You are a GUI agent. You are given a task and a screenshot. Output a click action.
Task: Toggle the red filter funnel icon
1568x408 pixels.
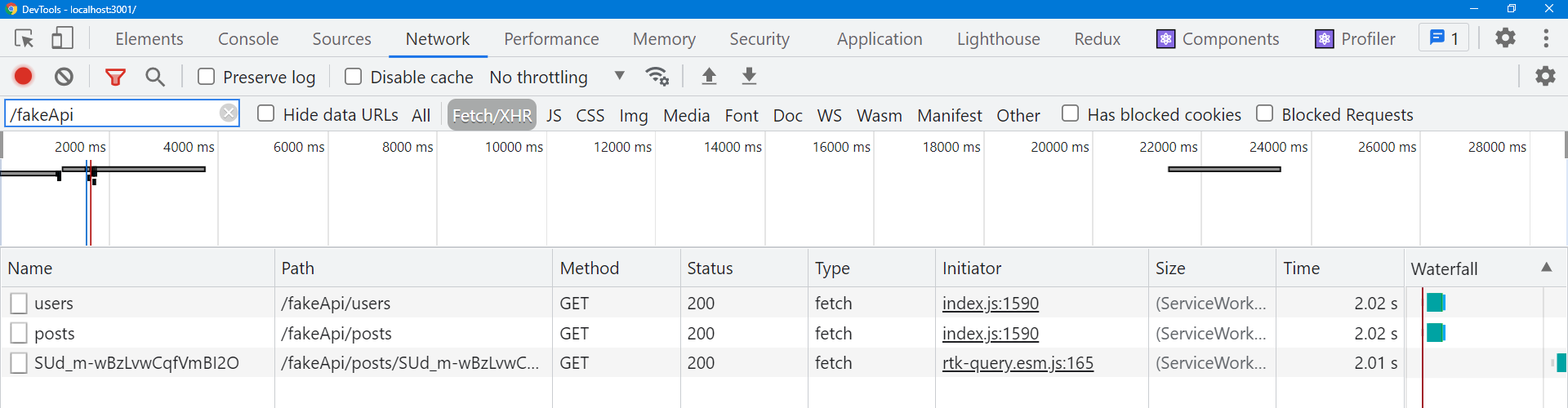pos(115,77)
